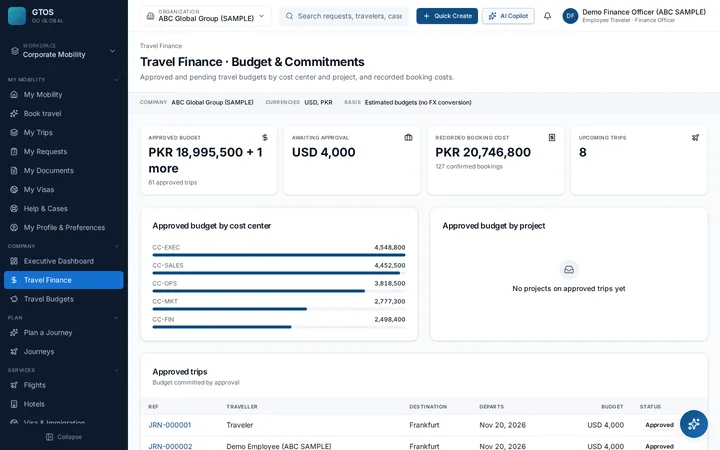Click the Demo Finance Officer profile name
Screen dimensions: 720x450
pos(644,12)
